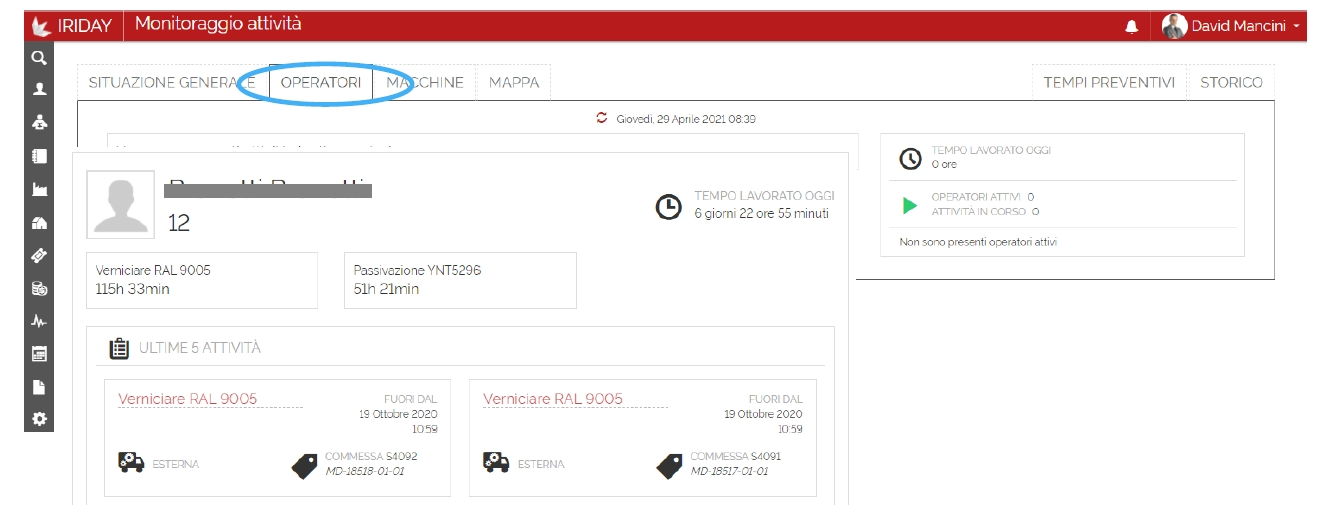Viewport: 1343px width, 528px height.
Task: Open the activity pulse icon in sidebar
Action: click(39, 322)
